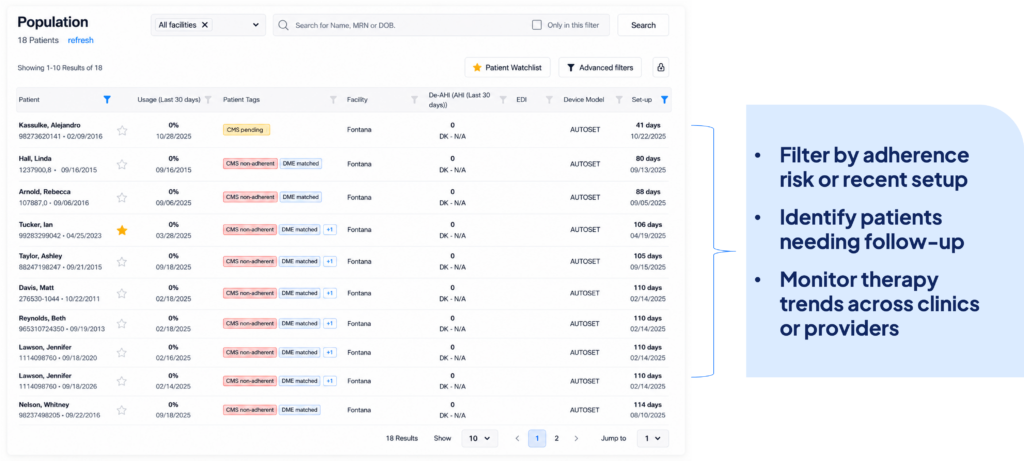Remove the All facilities chip with its X
1024x461 pixels.
(x=204, y=25)
